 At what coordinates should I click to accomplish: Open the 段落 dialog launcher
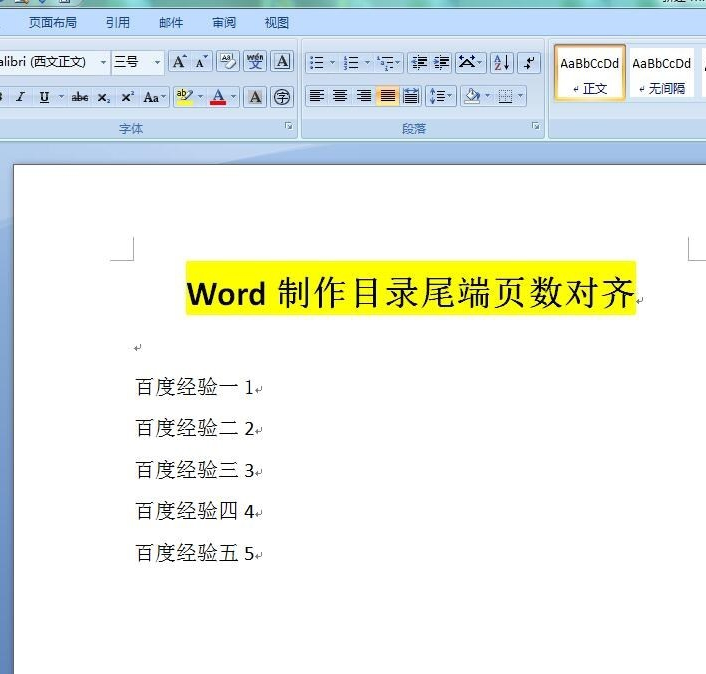click(536, 126)
